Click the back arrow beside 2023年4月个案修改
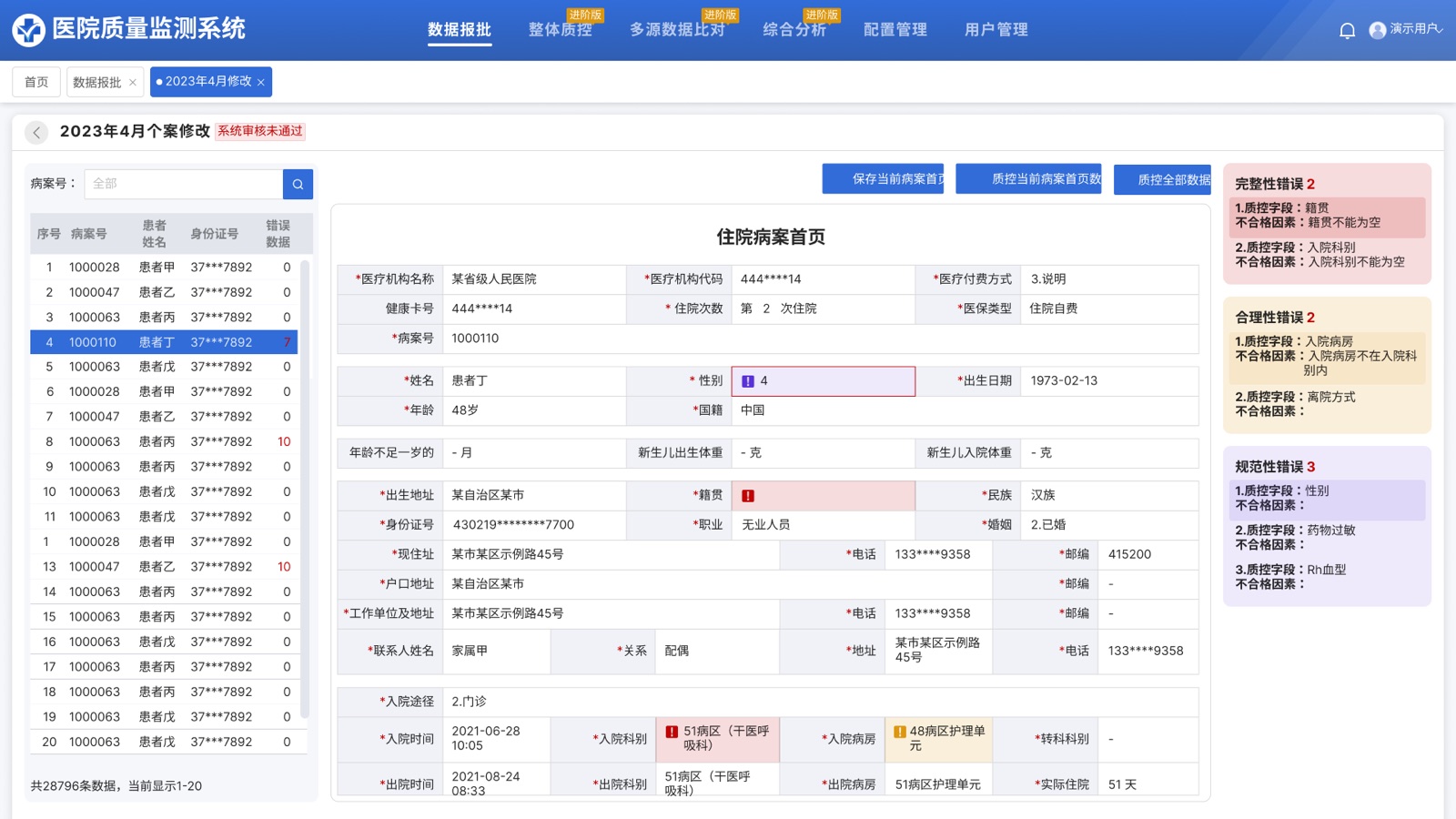 coord(36,132)
